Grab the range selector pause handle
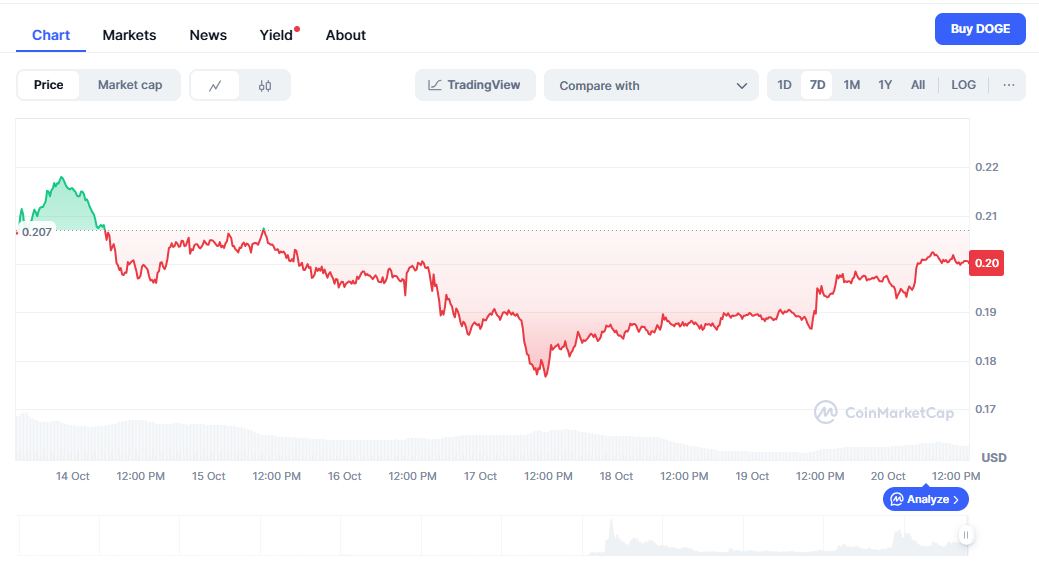Screen dimensions: 1039x562 point(965,535)
